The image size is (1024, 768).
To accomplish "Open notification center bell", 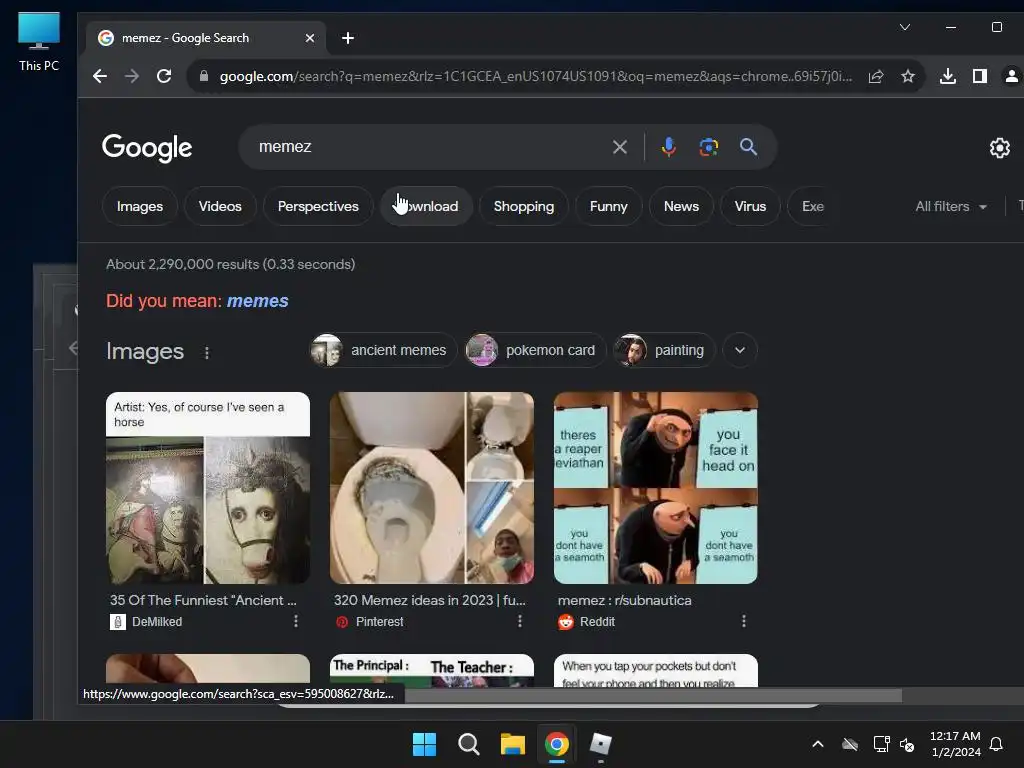I will point(996,744).
